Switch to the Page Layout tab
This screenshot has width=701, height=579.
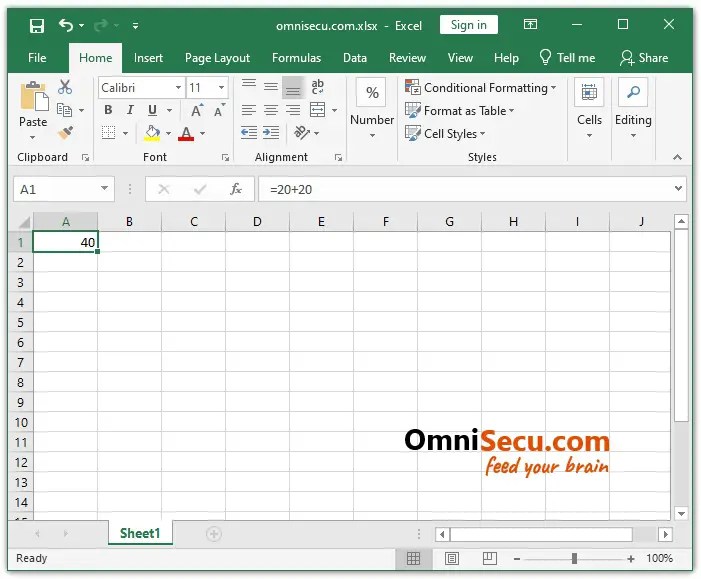click(217, 58)
